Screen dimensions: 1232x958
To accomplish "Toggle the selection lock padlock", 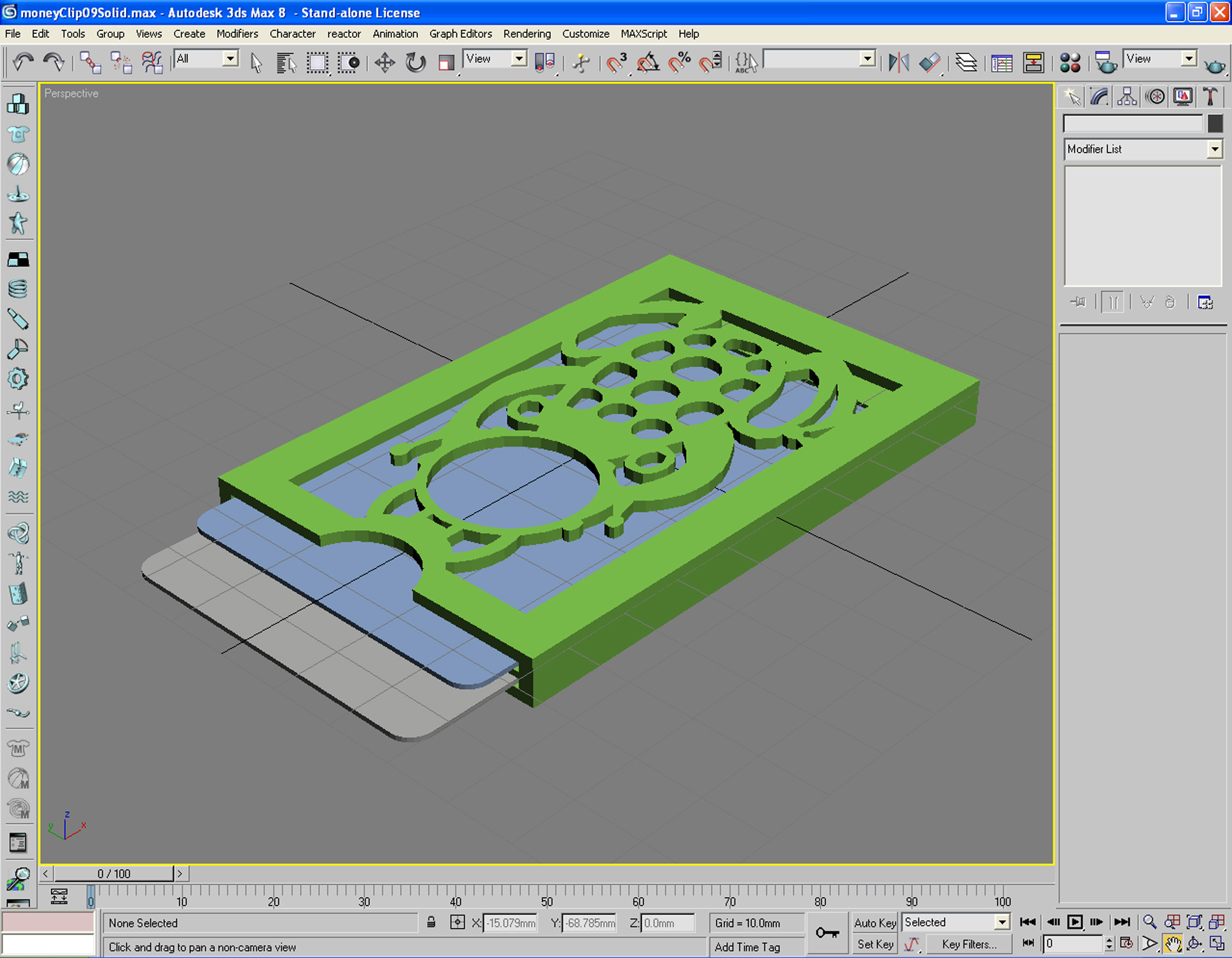I will [431, 923].
